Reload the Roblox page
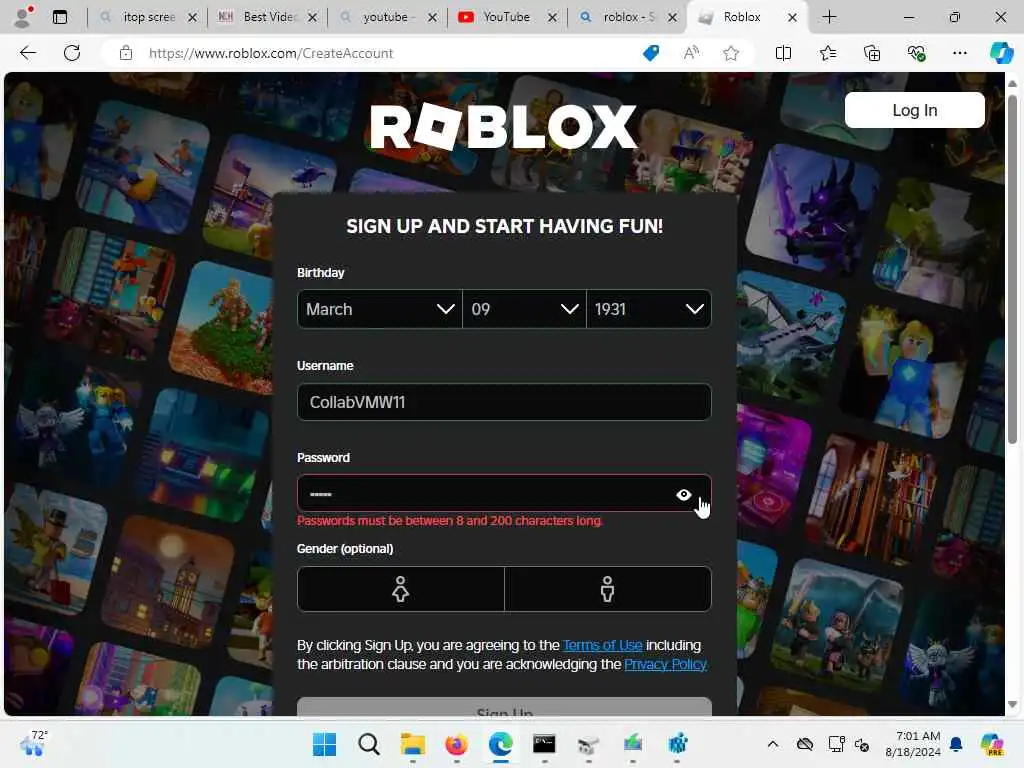The height and width of the screenshot is (768, 1024). tap(72, 53)
